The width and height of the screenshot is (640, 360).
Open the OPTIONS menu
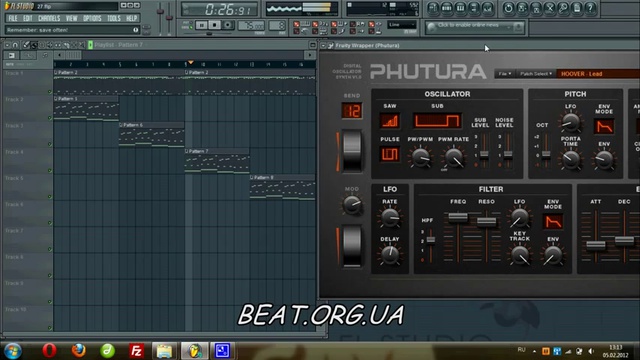92,18
